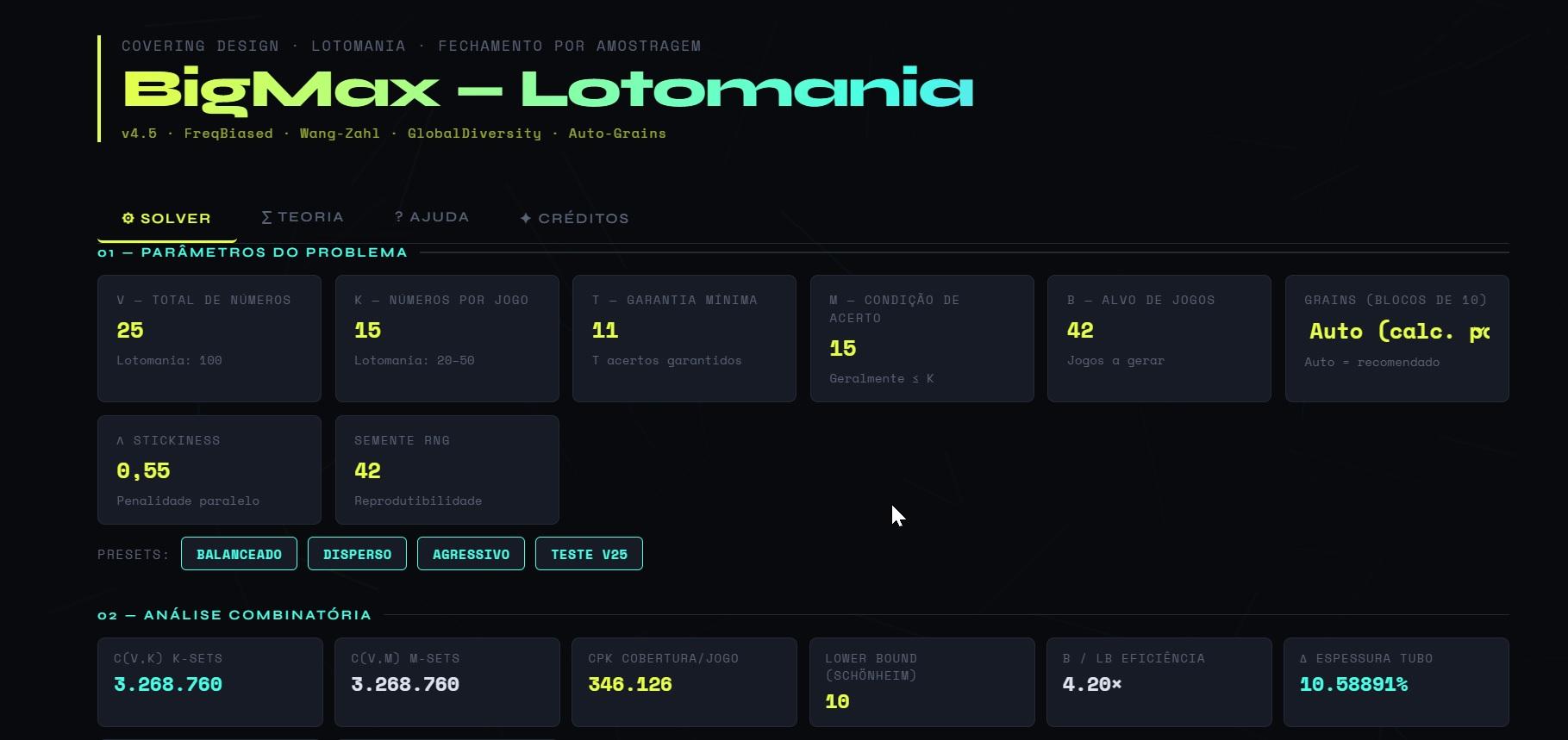Viewport: 1568px width, 740px height.
Task: Select the CPK cobertura value 346.126
Action: tap(630, 685)
